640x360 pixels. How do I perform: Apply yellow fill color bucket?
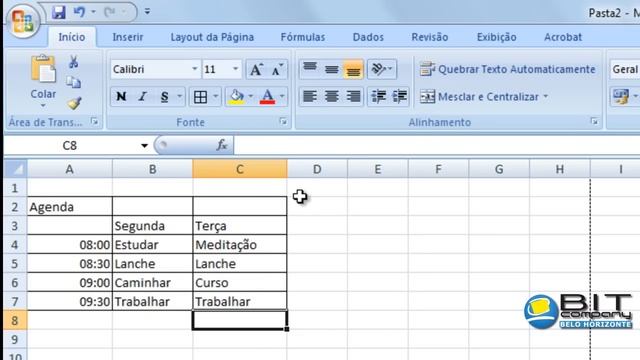[236, 97]
